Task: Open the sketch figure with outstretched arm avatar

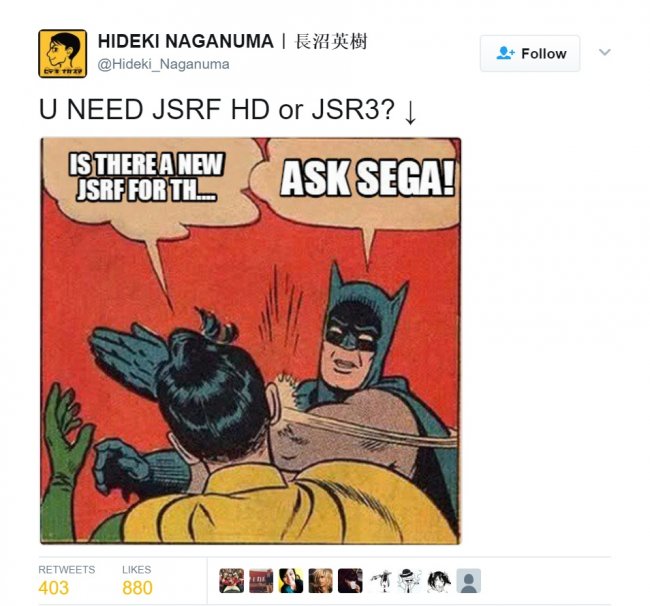Action: (380, 581)
